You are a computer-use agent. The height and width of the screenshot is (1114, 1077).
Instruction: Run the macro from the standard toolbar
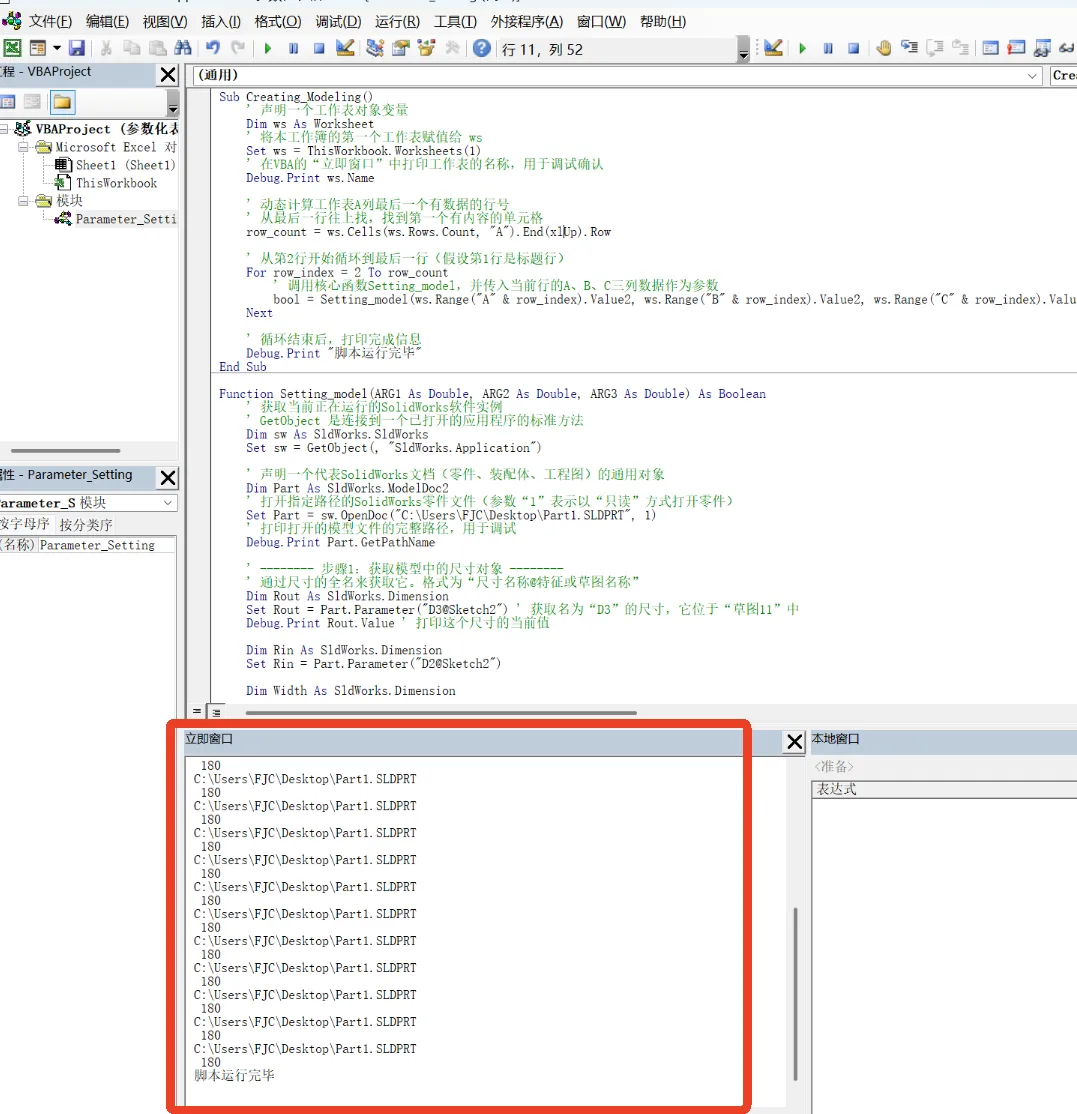tap(268, 48)
